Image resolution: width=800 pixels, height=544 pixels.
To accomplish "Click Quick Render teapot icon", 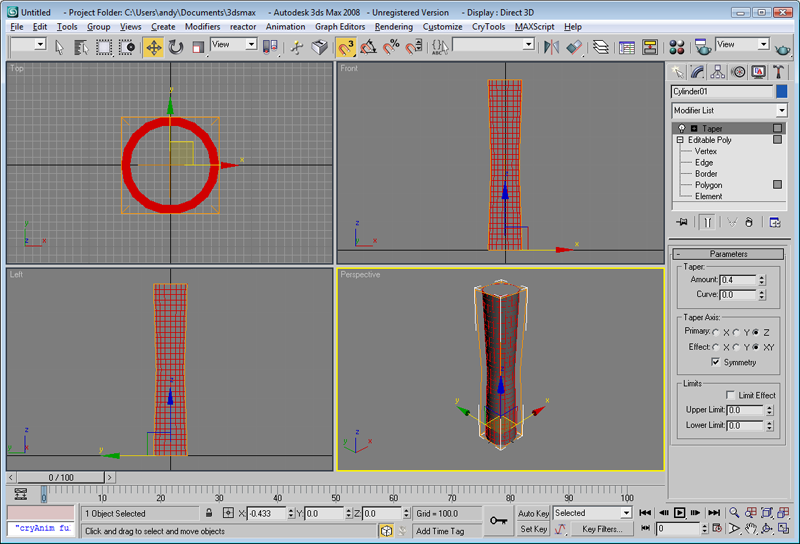I will (782, 48).
